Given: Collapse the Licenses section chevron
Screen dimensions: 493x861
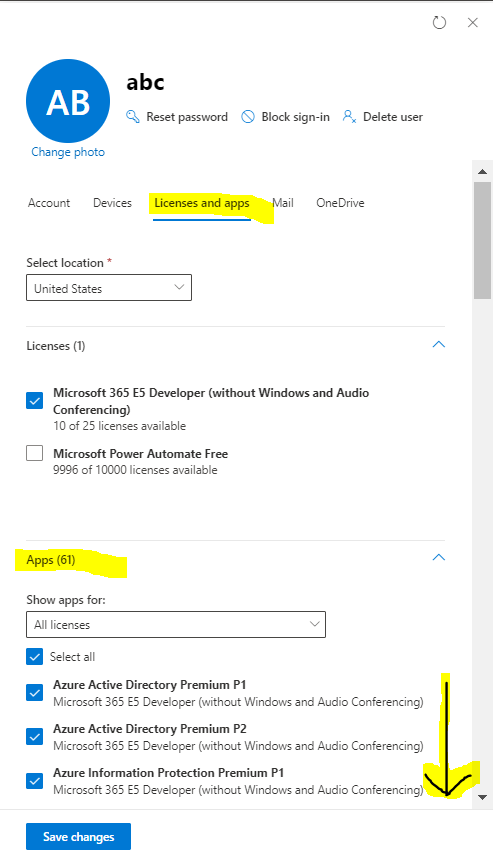Looking at the screenshot, I should pos(439,345).
